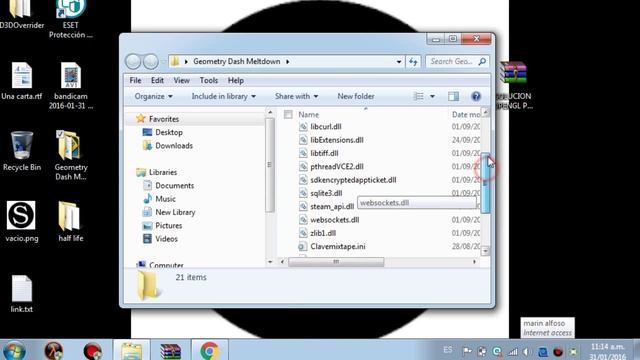This screenshot has height=360, width=640.
Task: Select New Library in navigation pane
Action: [175, 212]
